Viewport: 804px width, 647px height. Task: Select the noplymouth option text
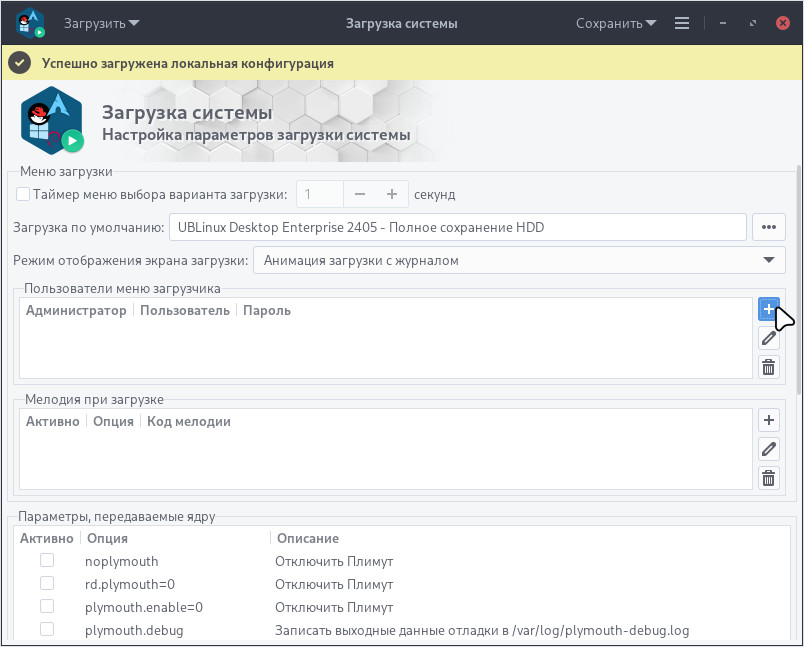(122, 561)
